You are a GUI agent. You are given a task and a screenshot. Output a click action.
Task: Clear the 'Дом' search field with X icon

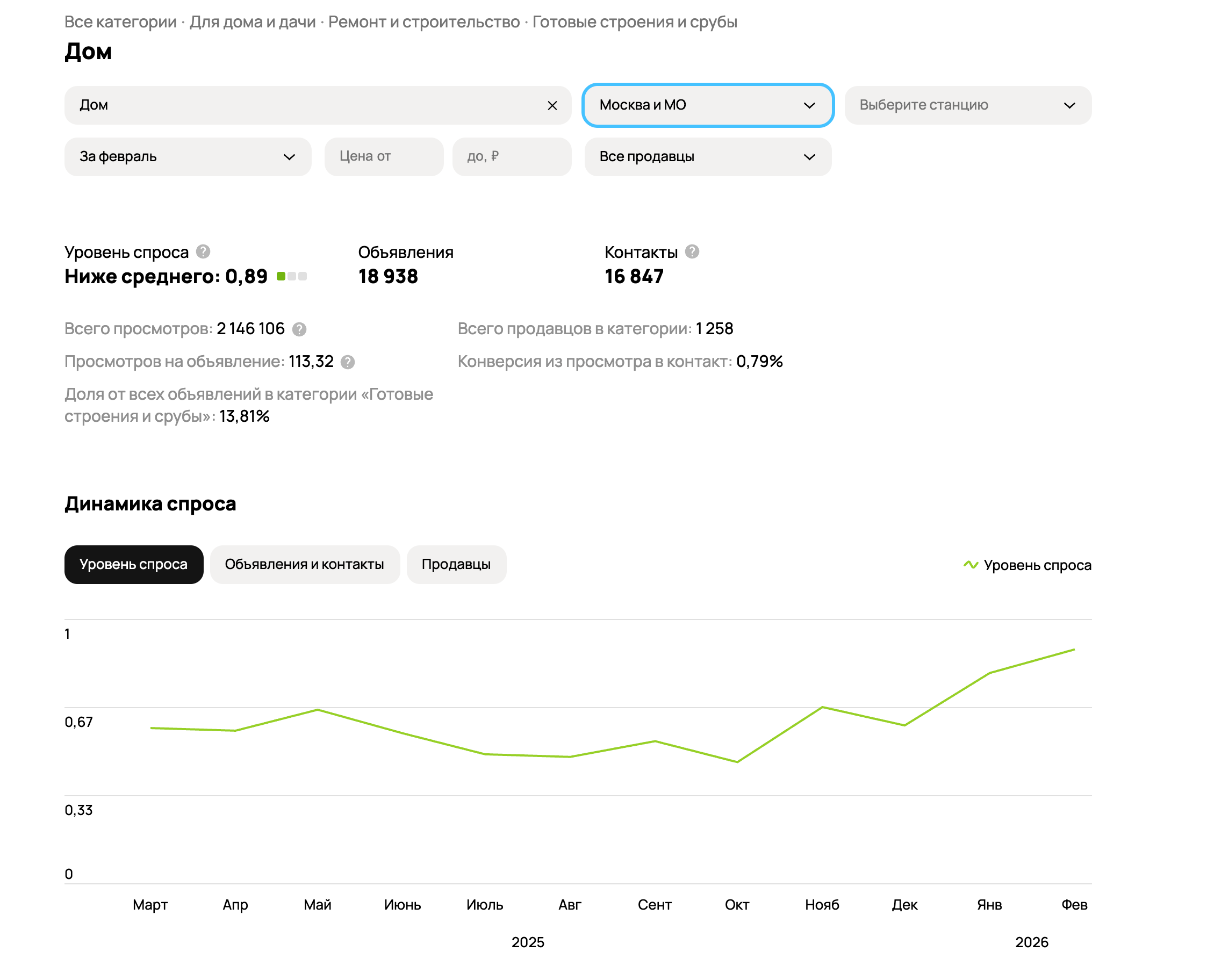pos(552,105)
